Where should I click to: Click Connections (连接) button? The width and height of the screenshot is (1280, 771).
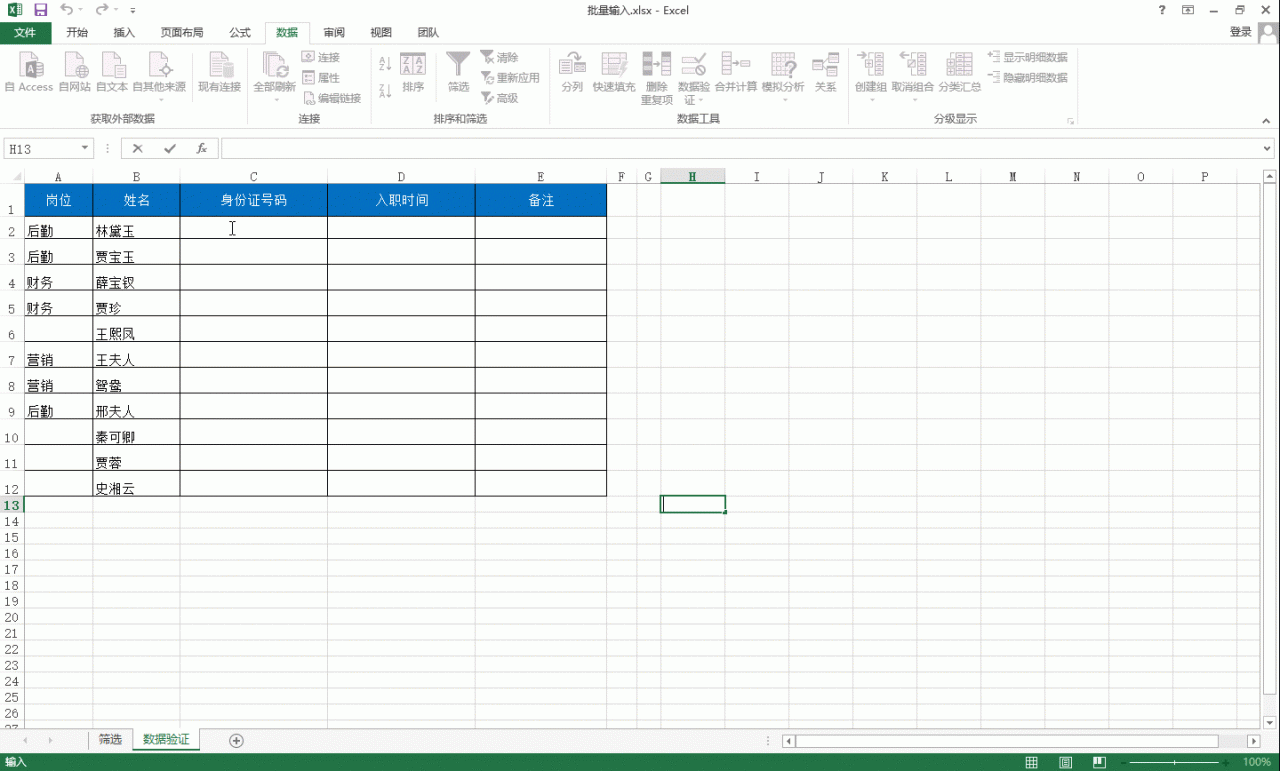[321, 57]
